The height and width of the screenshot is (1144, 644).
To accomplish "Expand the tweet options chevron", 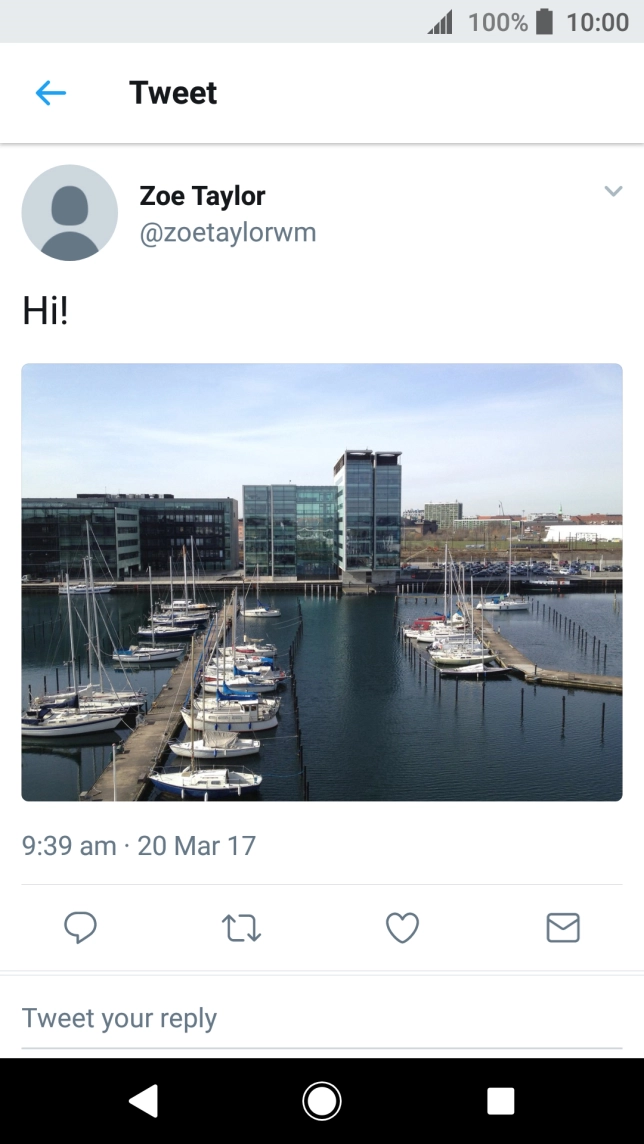I will pyautogui.click(x=613, y=191).
